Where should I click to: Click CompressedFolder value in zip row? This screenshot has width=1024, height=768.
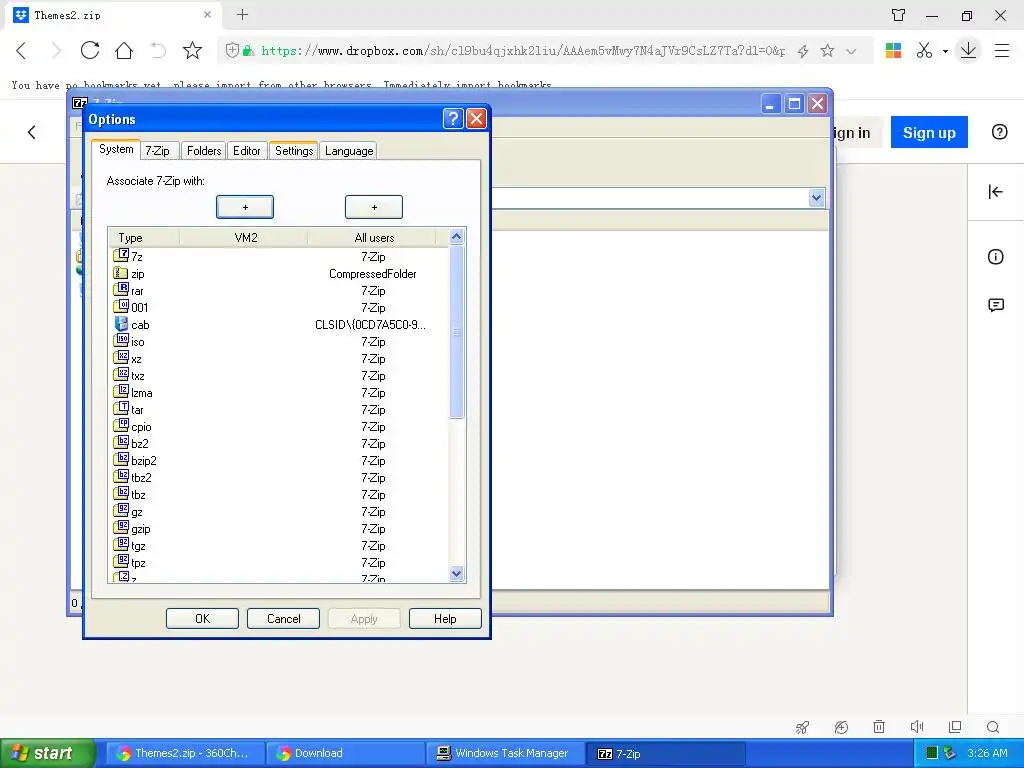pos(372,274)
